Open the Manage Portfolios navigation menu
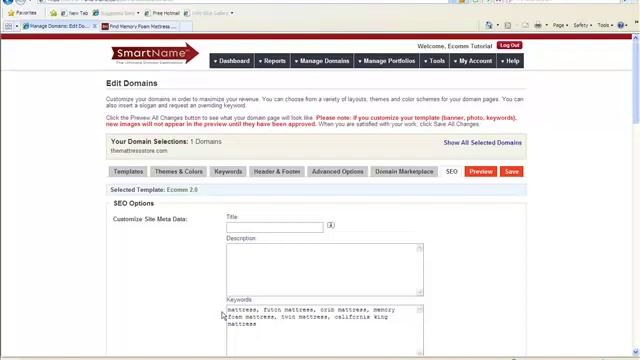 click(387, 61)
